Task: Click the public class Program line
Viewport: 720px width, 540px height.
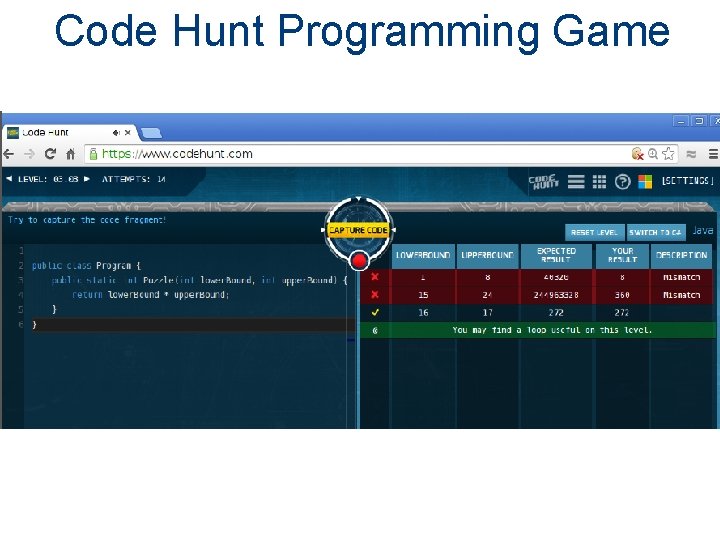Action: pos(86,266)
